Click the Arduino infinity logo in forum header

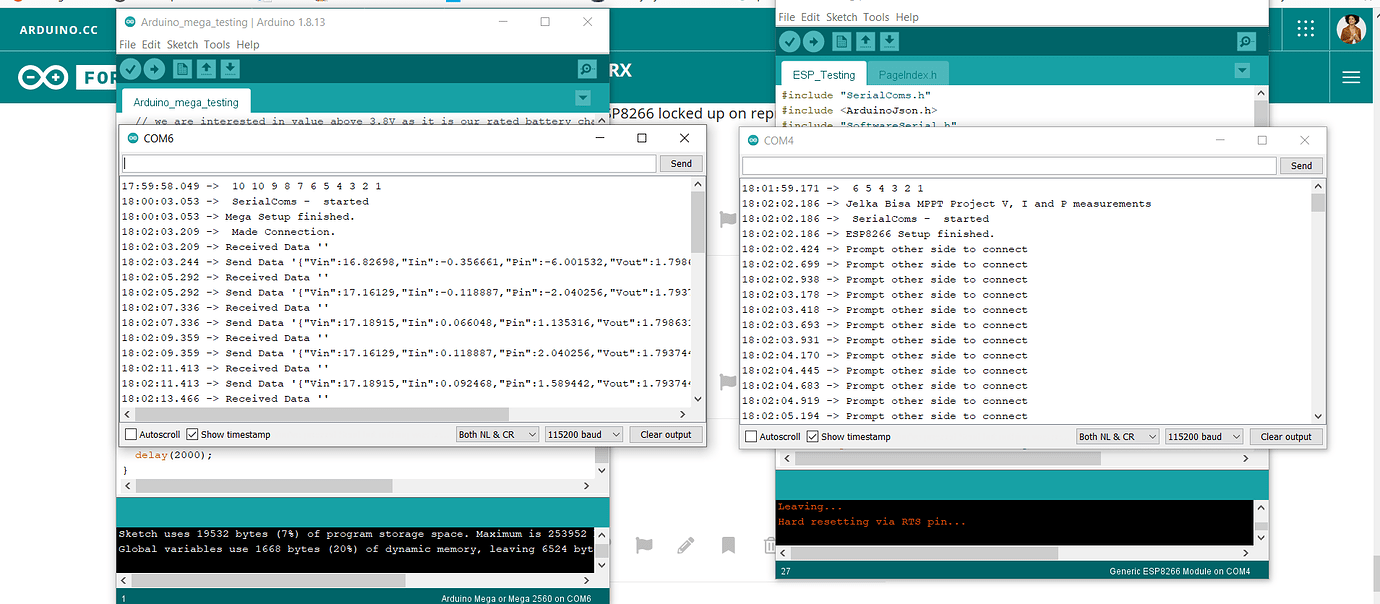click(44, 77)
